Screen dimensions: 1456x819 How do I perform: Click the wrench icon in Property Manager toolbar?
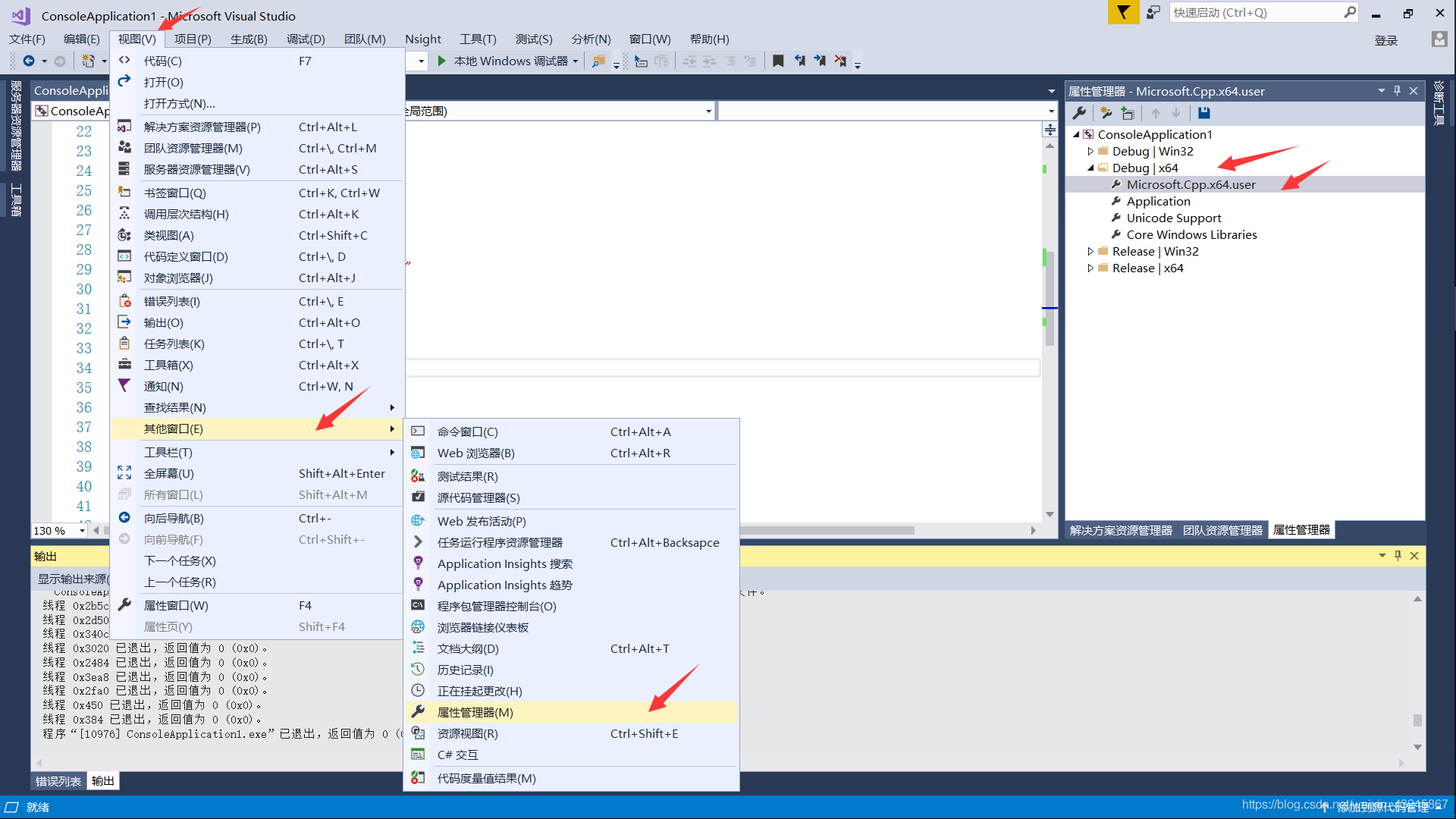click(1079, 113)
